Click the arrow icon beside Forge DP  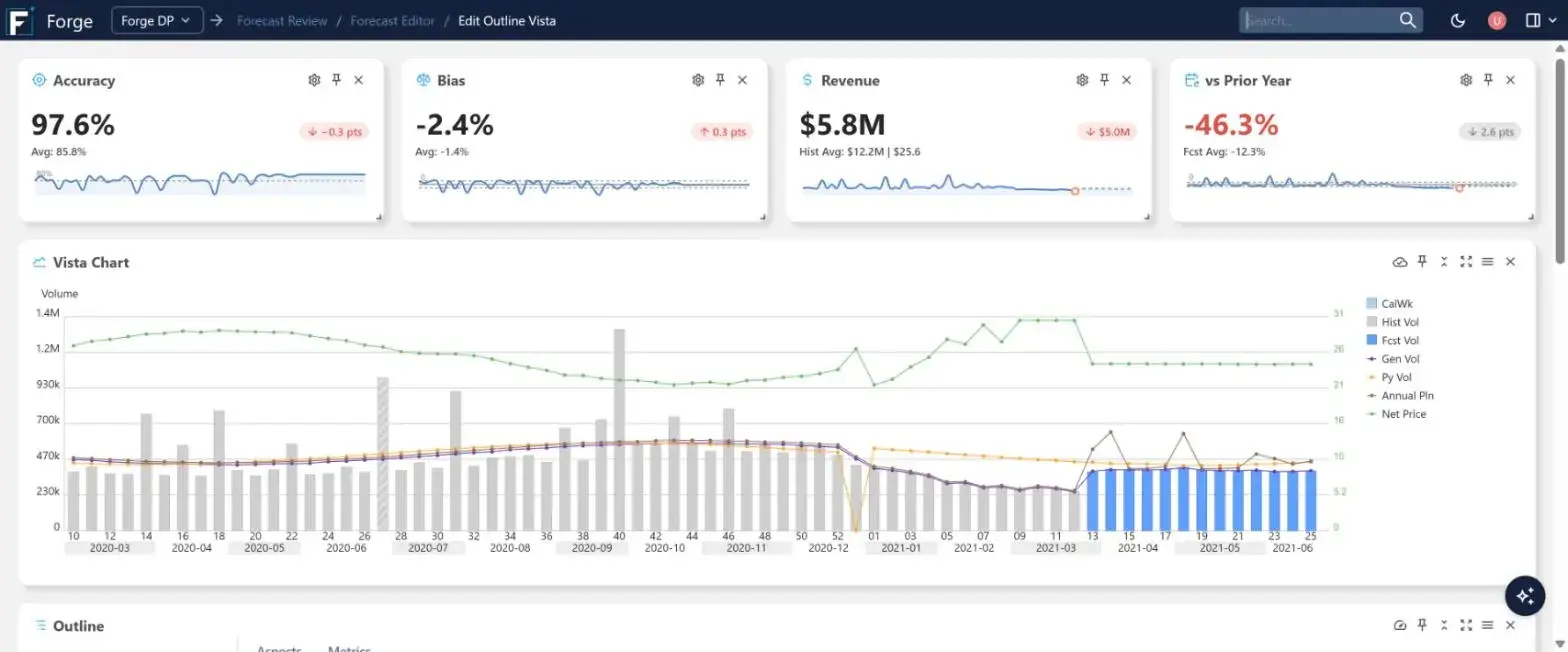click(x=216, y=20)
